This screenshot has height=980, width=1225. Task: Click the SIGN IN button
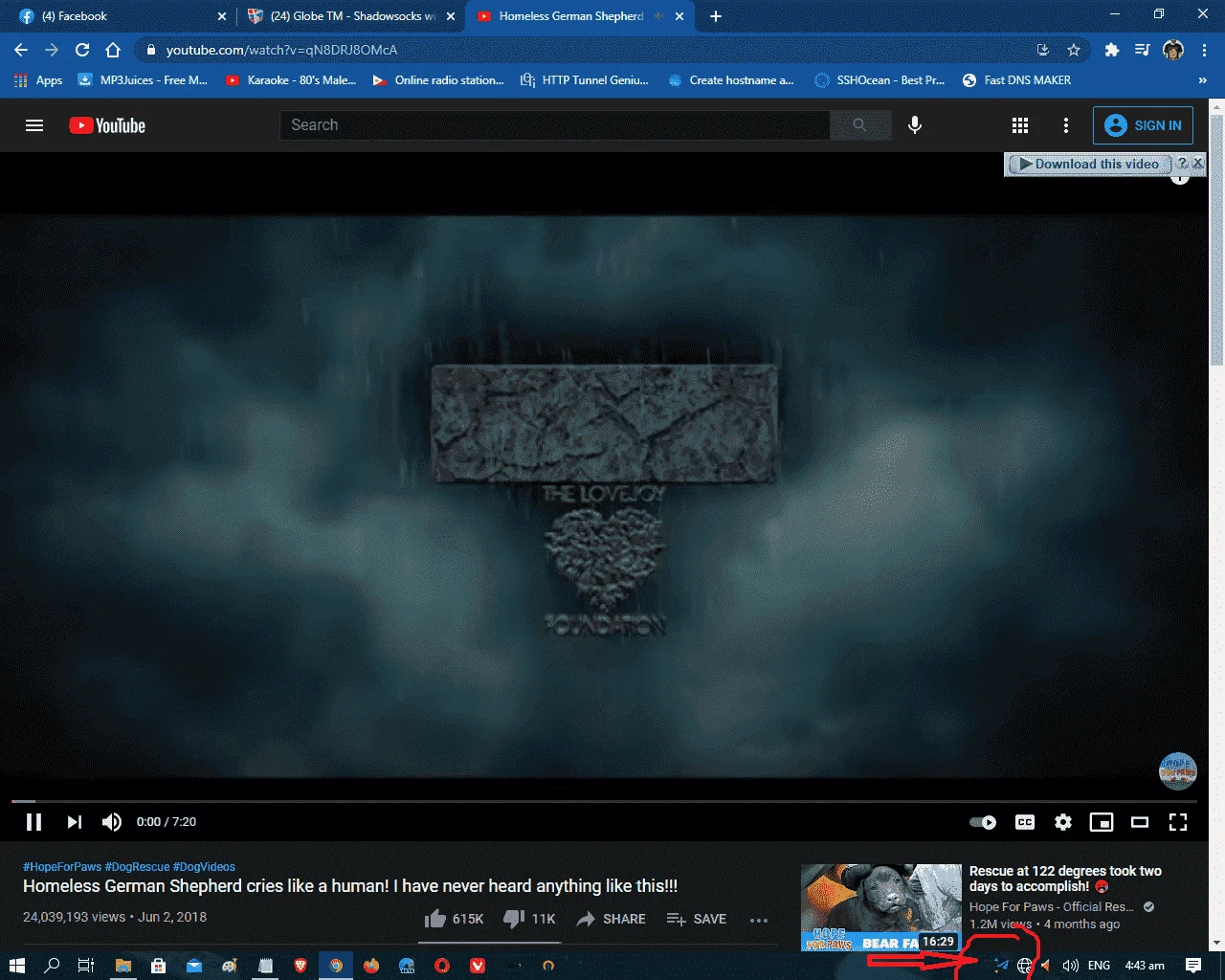point(1143,125)
